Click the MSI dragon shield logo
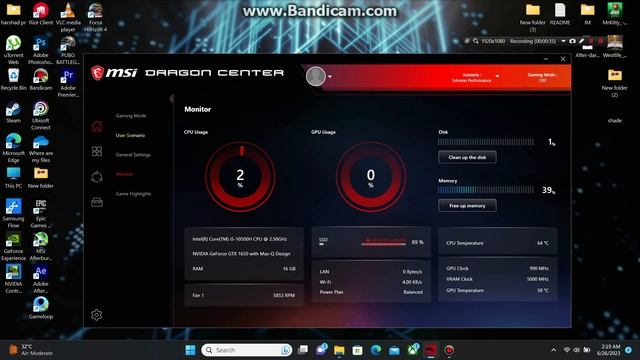Screen dimensions: 640x360 [97, 73]
